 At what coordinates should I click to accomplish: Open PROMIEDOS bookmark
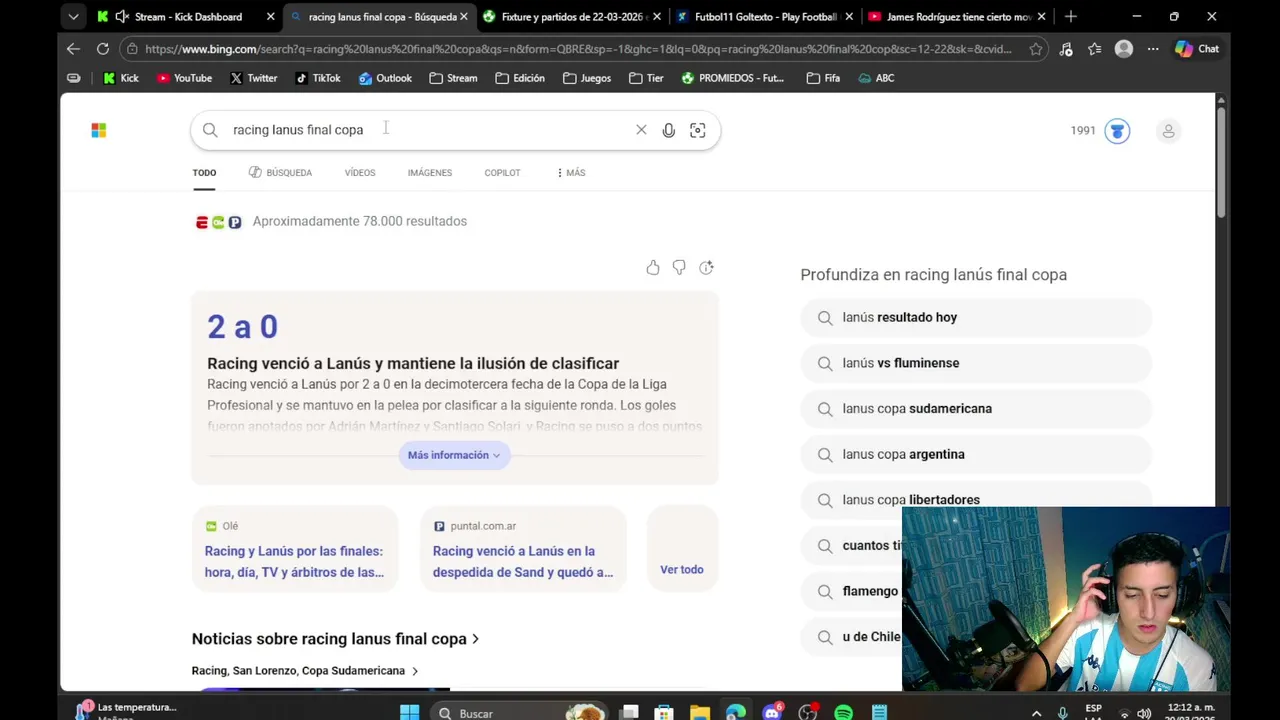coord(733,78)
